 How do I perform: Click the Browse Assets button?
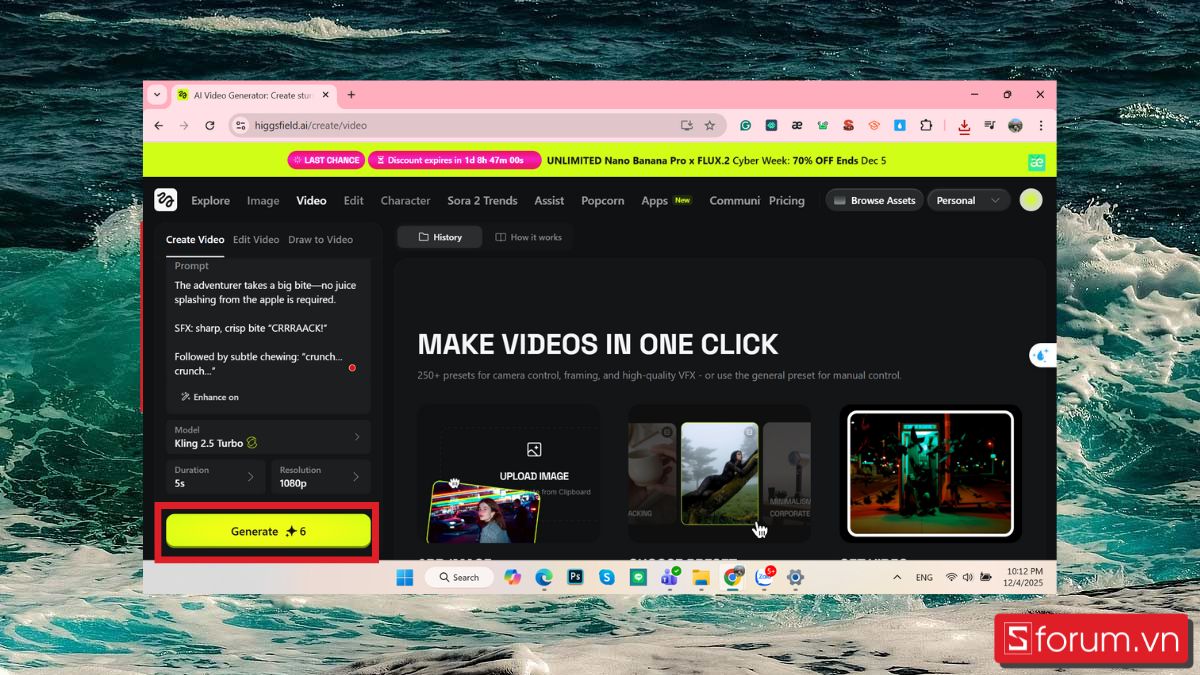[874, 200]
